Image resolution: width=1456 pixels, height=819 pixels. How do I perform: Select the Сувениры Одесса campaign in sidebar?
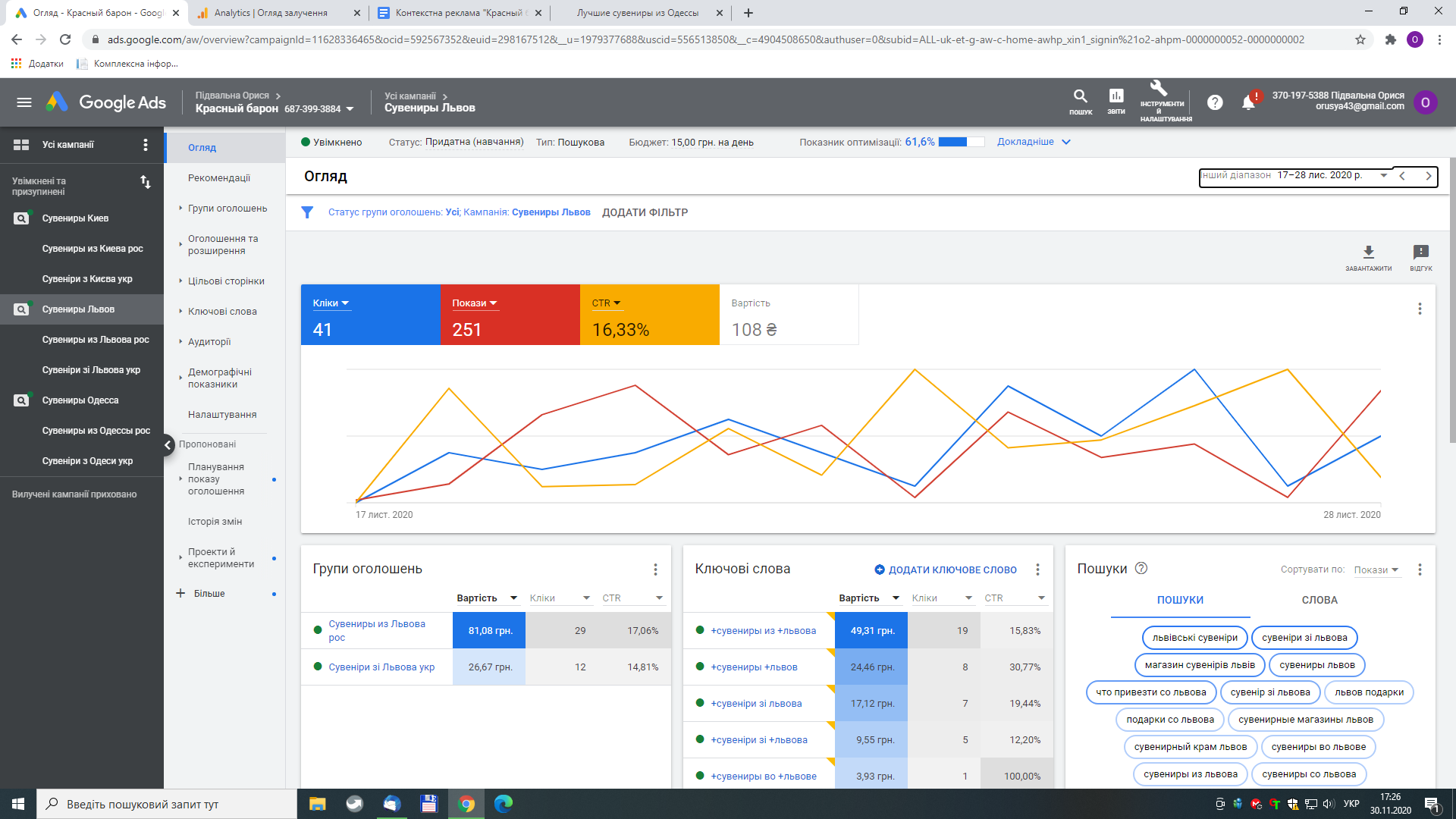[x=80, y=400]
